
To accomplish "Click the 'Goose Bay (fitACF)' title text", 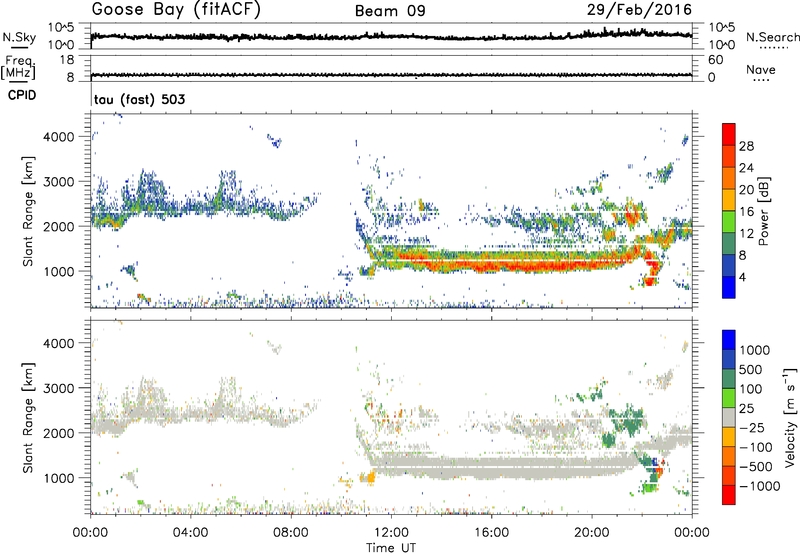I will tap(176, 10).
